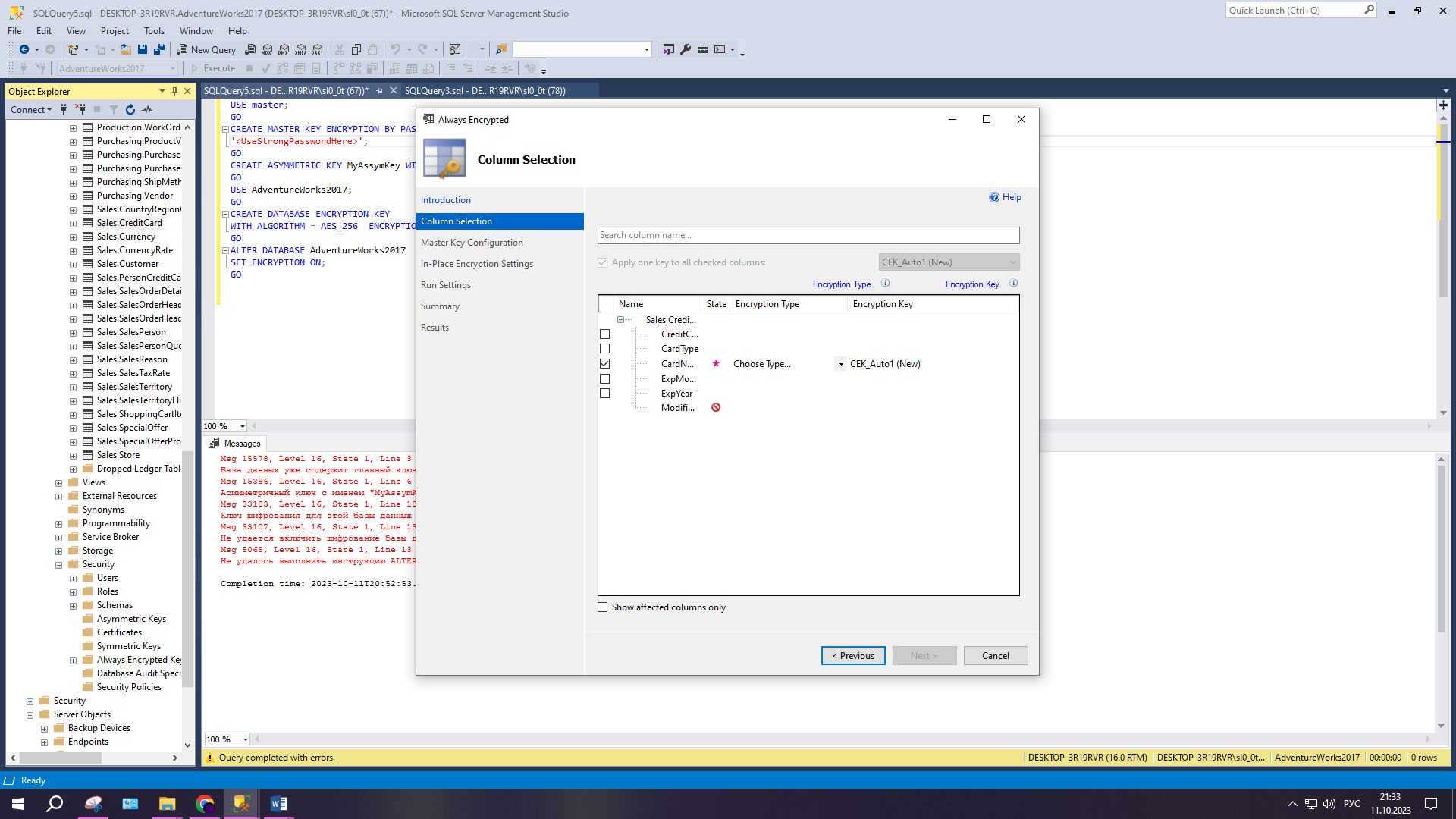Image resolution: width=1456 pixels, height=819 pixels.
Task: Go to Master Key Configuration step
Action: tap(472, 243)
